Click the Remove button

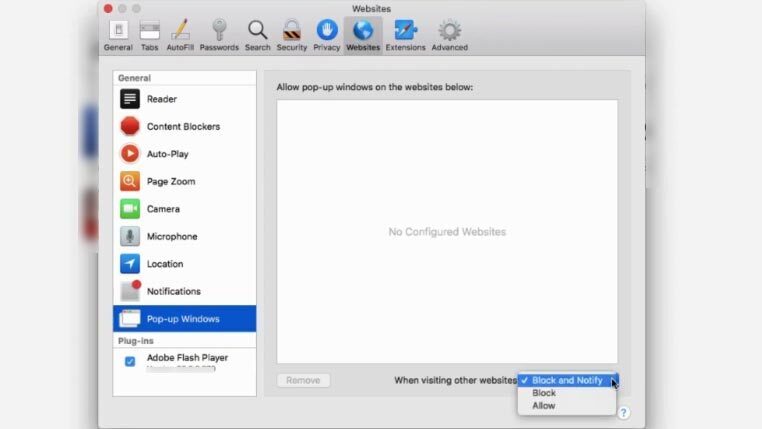click(x=303, y=380)
